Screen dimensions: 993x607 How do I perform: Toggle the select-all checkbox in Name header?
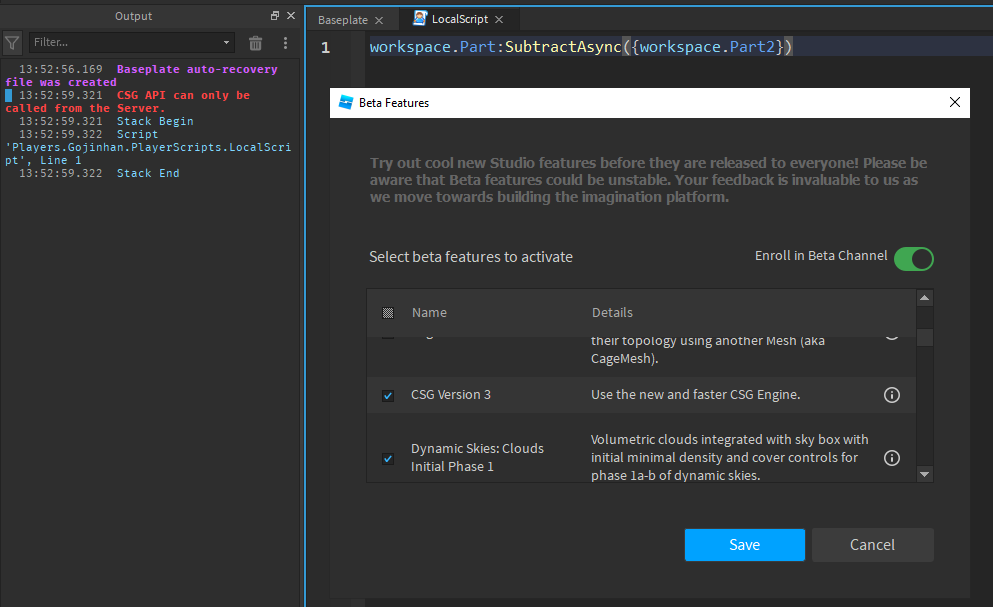coord(388,313)
